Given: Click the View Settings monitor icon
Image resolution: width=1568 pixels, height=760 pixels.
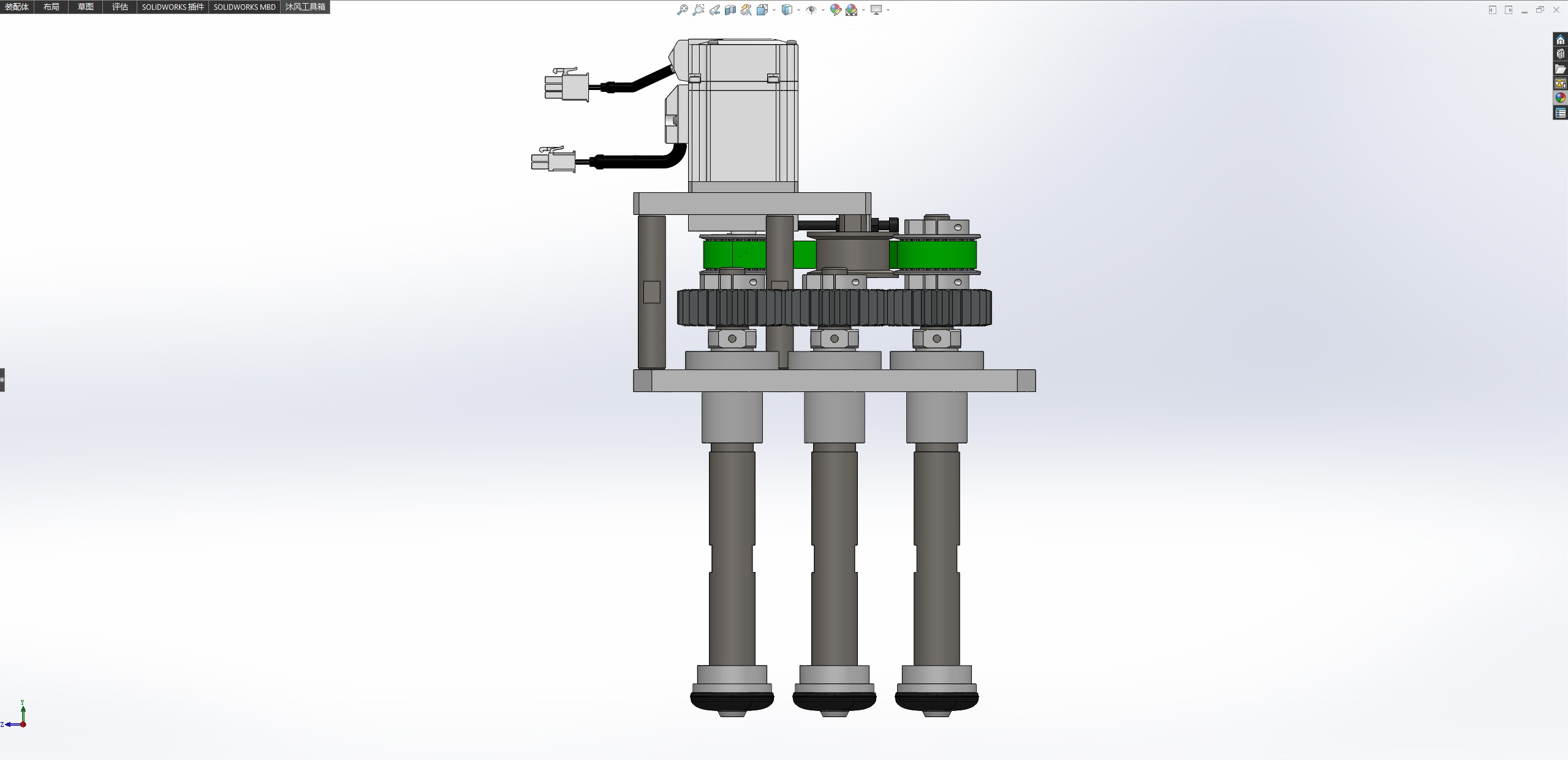Looking at the screenshot, I should (876, 10).
